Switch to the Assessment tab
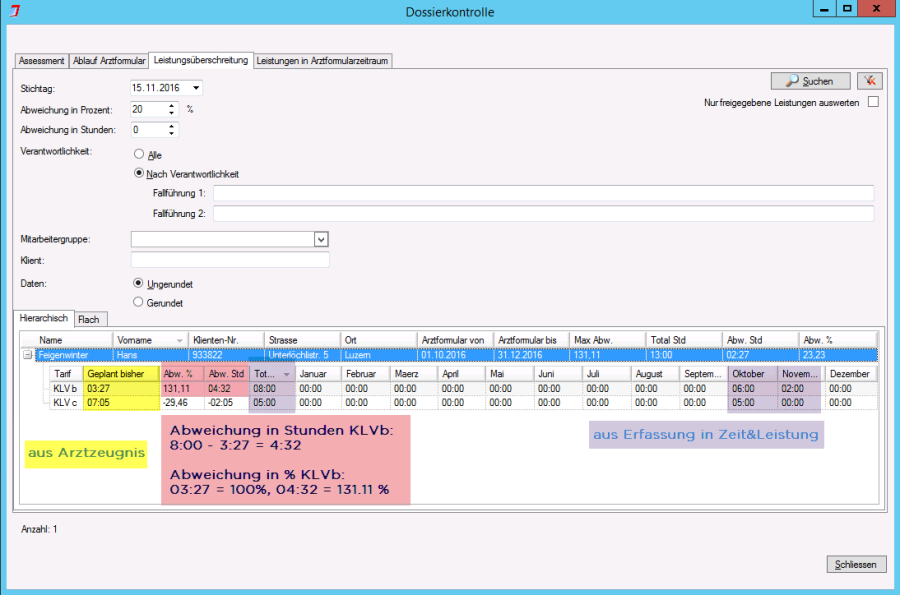900x595 pixels. pyautogui.click(x=42, y=61)
